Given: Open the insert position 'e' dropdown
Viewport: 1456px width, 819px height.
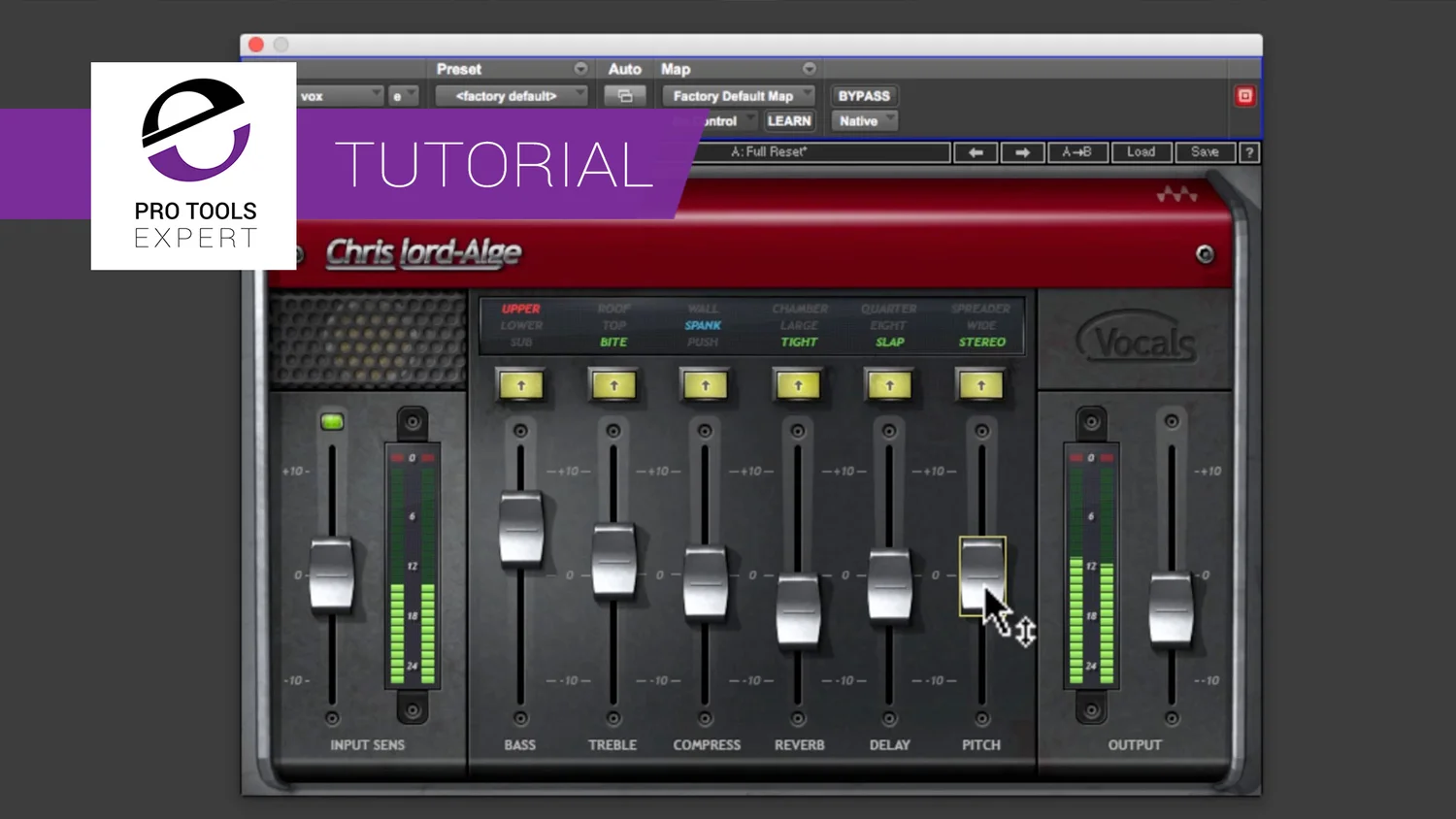Looking at the screenshot, I should pyautogui.click(x=403, y=96).
